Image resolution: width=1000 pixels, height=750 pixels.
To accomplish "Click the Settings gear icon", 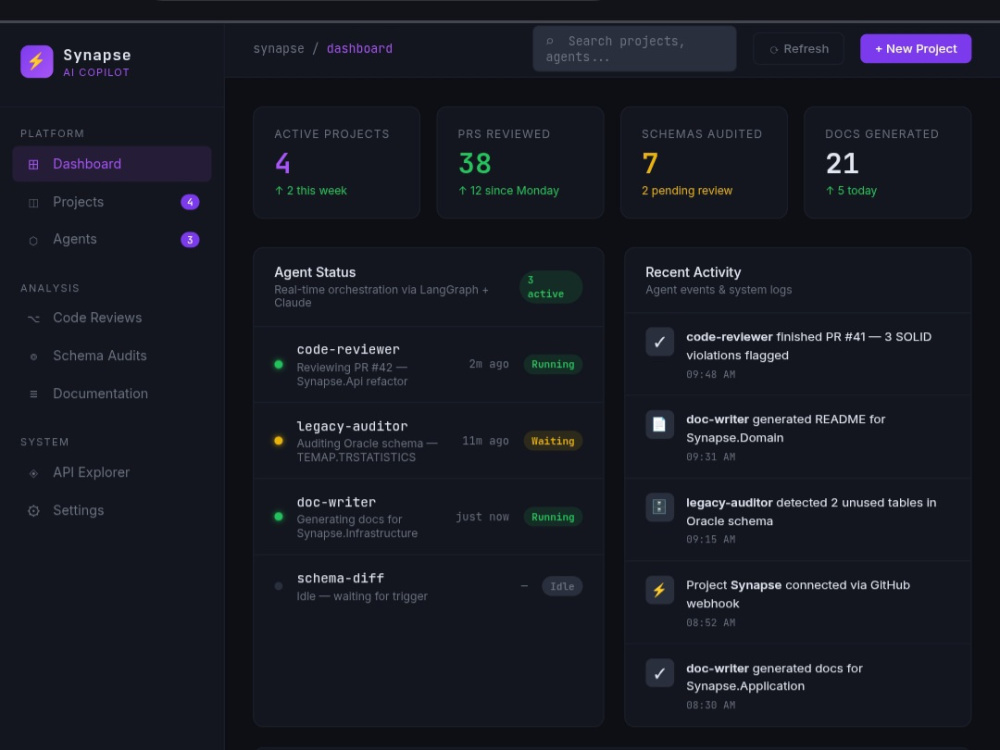I will pos(33,511).
